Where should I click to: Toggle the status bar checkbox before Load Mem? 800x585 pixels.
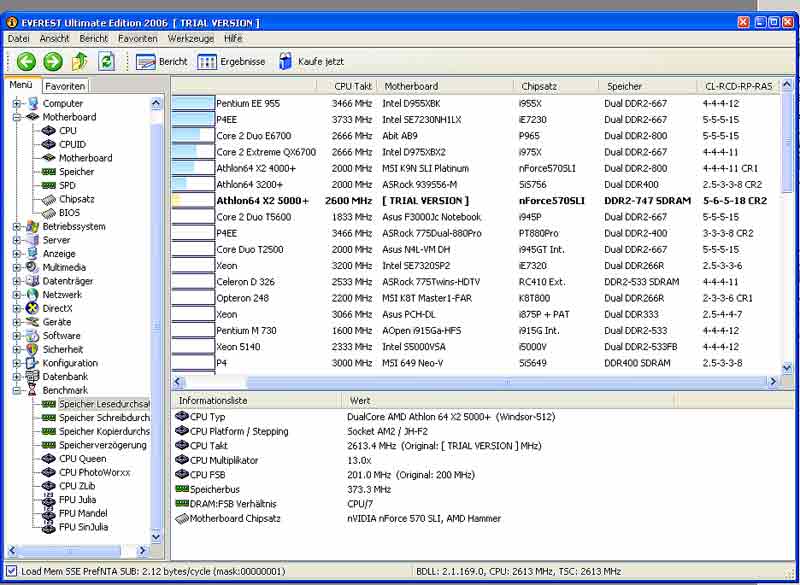[12, 571]
